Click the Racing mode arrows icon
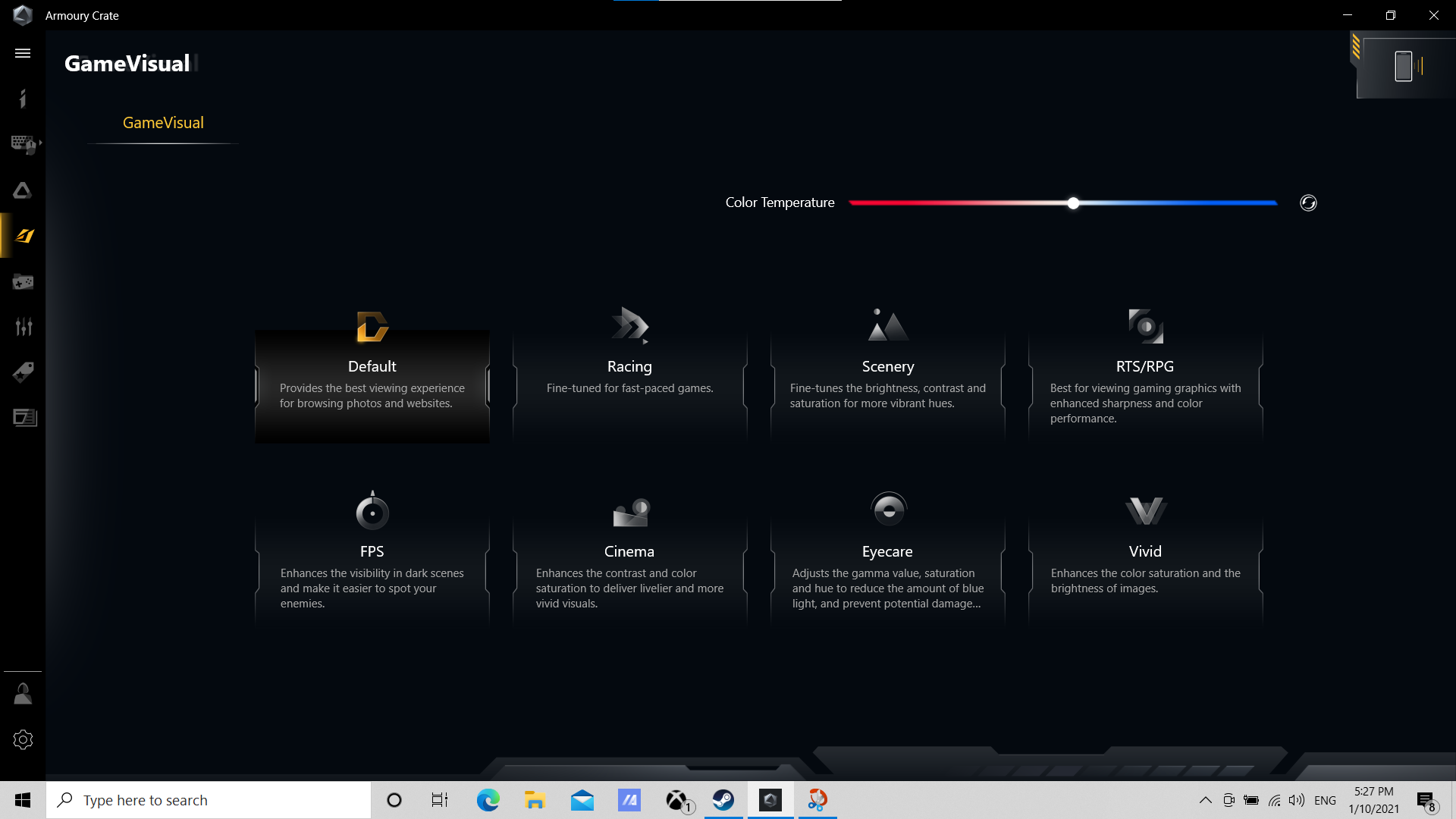Image resolution: width=1456 pixels, height=819 pixels. [629, 325]
